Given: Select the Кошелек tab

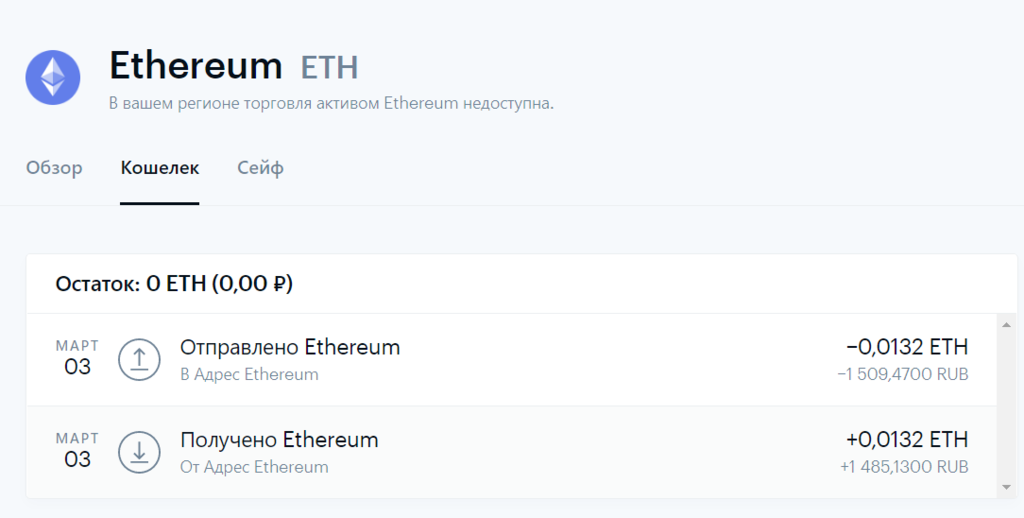Looking at the screenshot, I should [160, 168].
